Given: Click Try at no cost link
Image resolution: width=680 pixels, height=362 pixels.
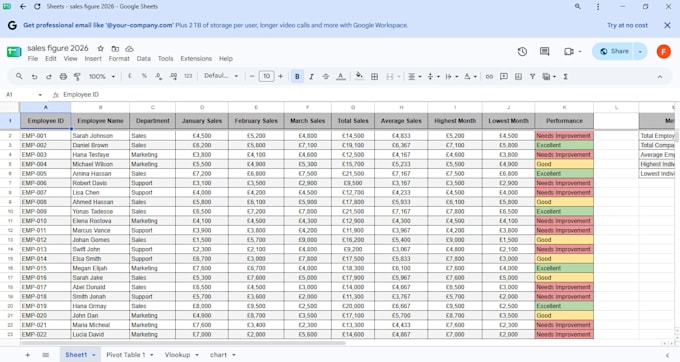Looking at the screenshot, I should click(x=627, y=25).
